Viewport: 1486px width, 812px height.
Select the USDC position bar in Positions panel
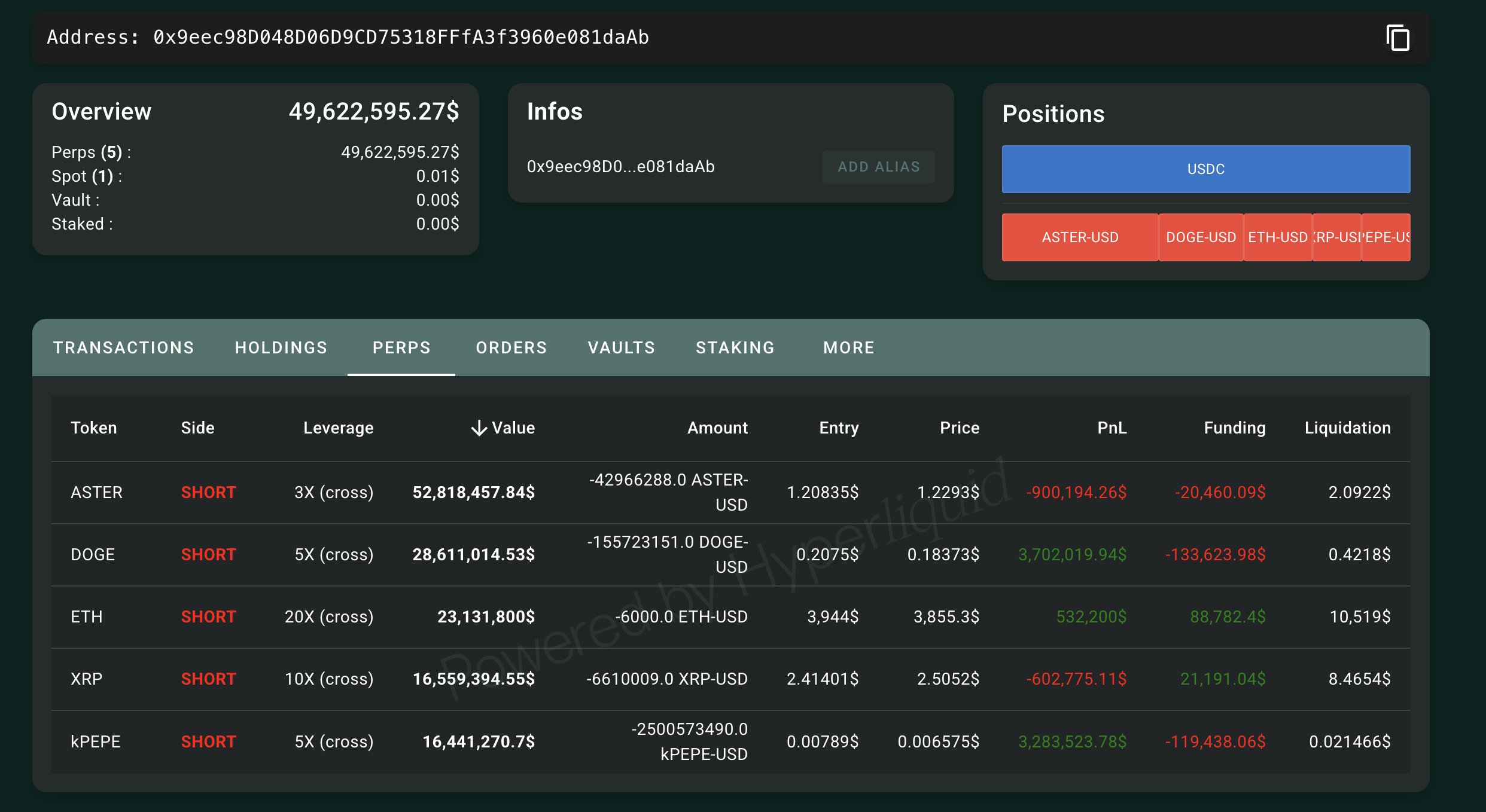pos(1205,169)
